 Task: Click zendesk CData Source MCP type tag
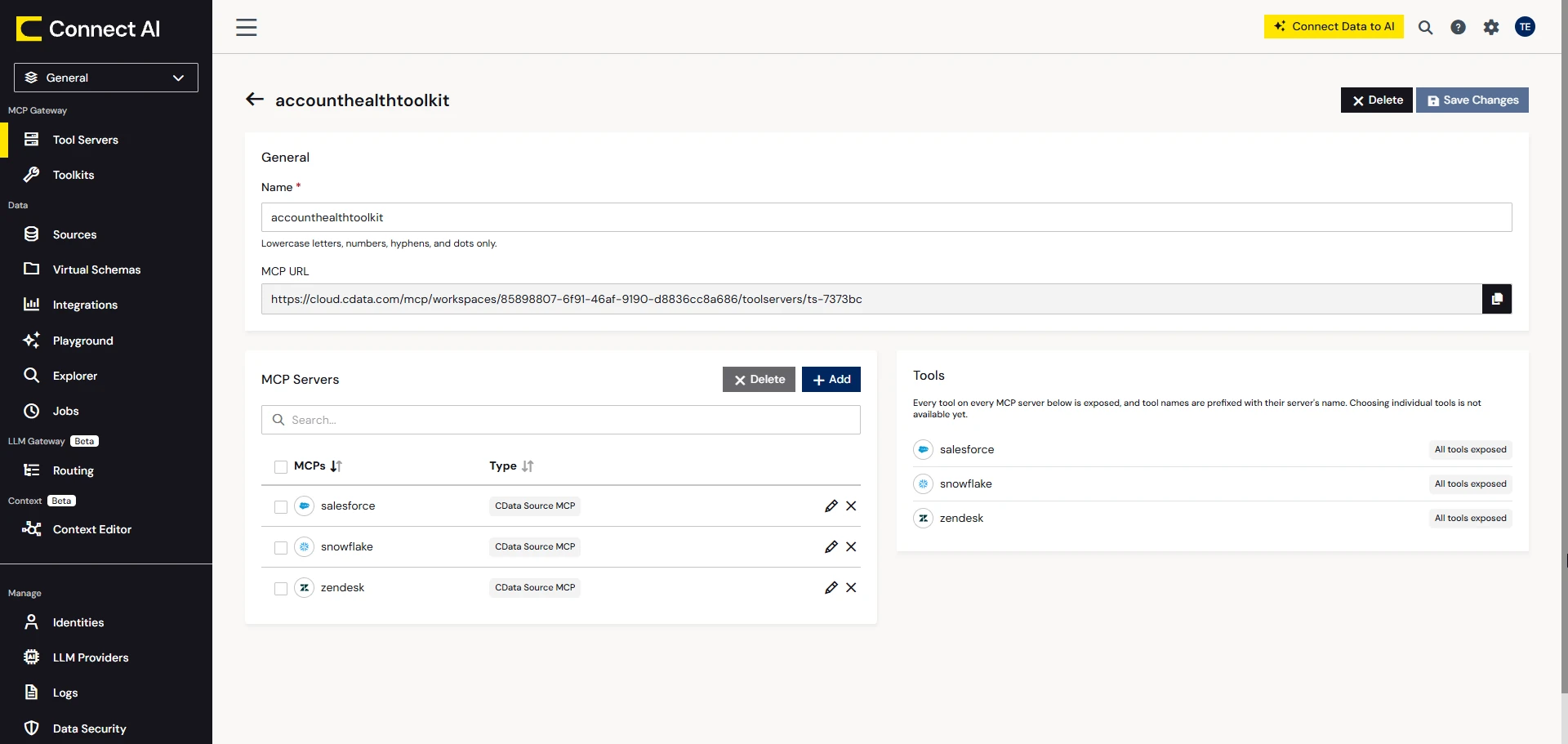click(535, 587)
